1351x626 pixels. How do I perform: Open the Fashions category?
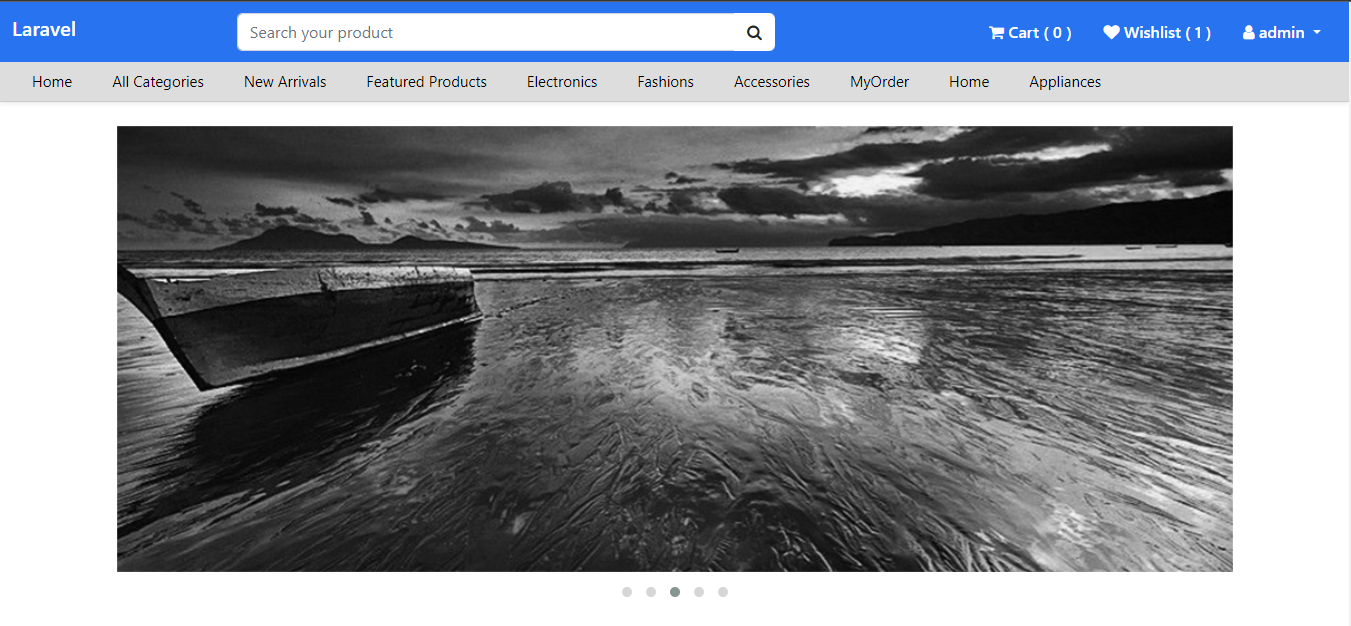click(x=665, y=81)
